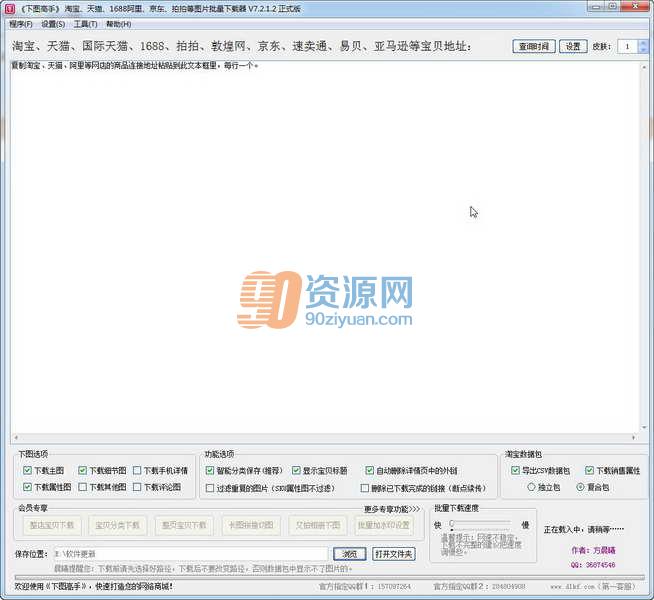
Task: Click the vertical scrollbar up arrow
Action: click(x=644, y=66)
